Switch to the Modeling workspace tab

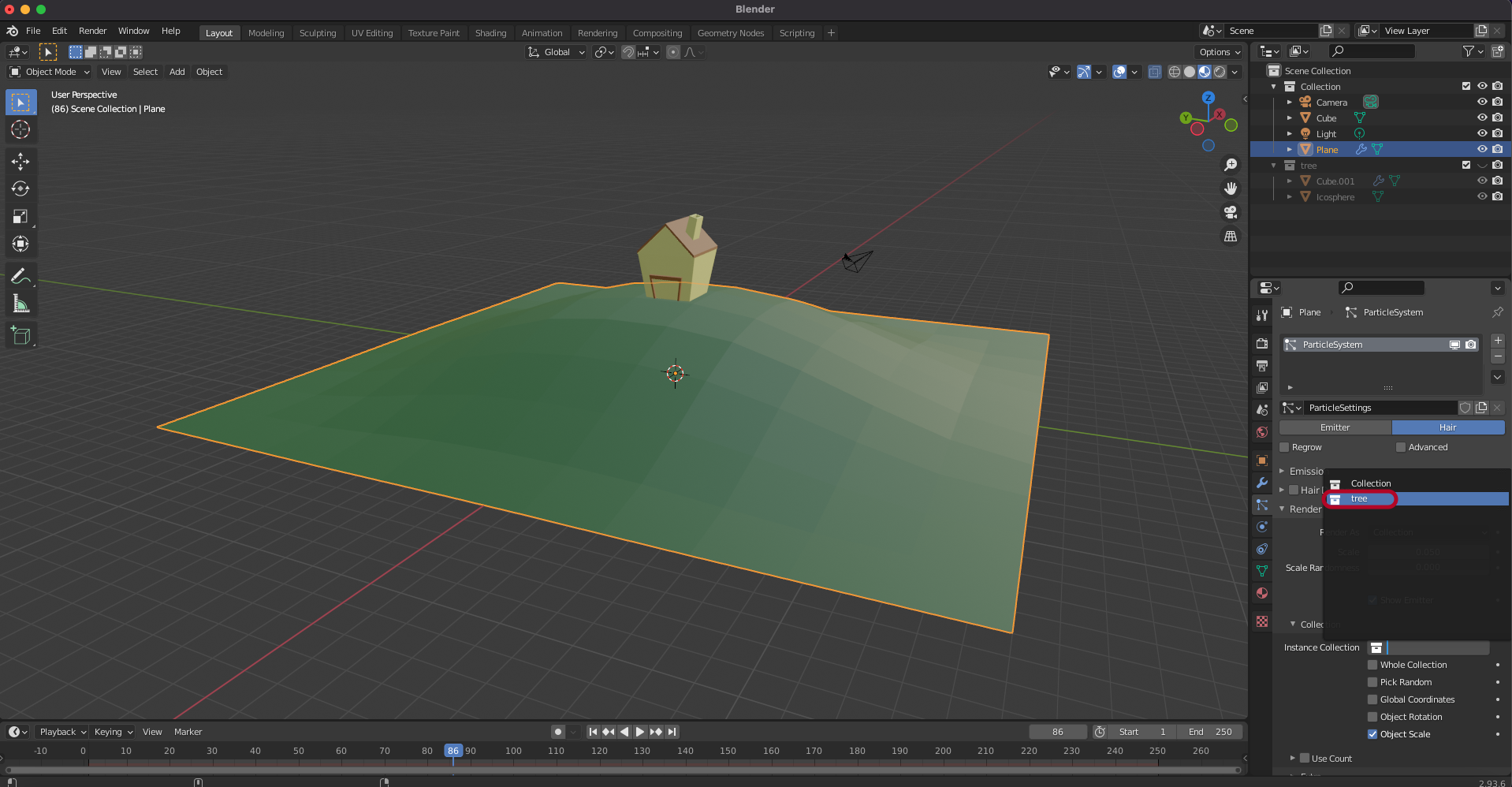266,33
